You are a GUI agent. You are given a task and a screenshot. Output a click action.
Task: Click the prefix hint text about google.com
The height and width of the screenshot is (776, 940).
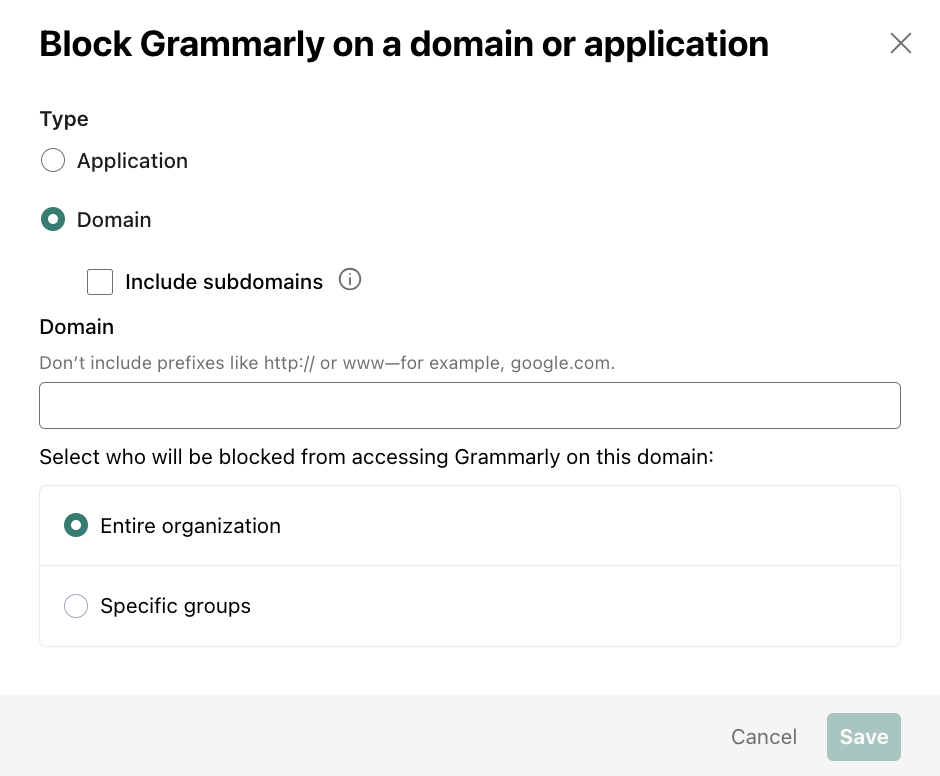[327, 363]
